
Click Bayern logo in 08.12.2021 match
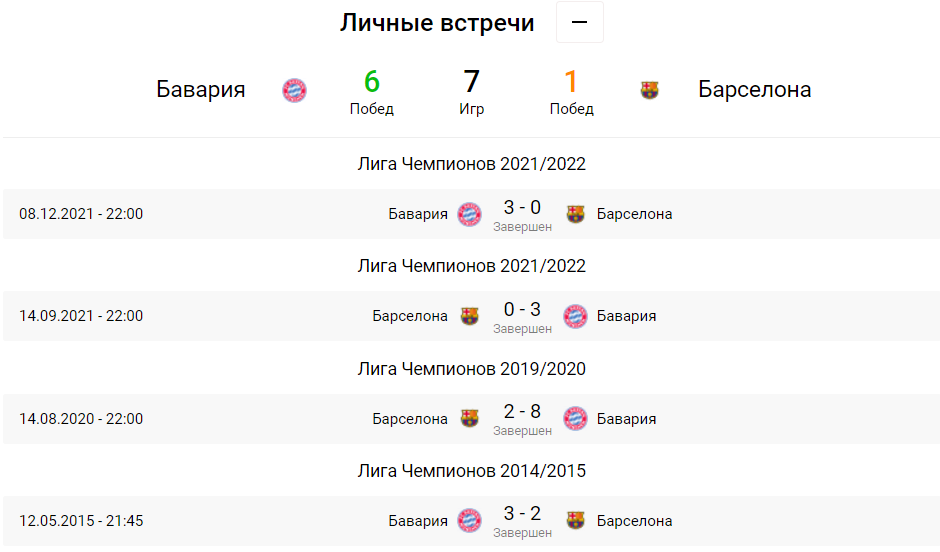pos(469,215)
